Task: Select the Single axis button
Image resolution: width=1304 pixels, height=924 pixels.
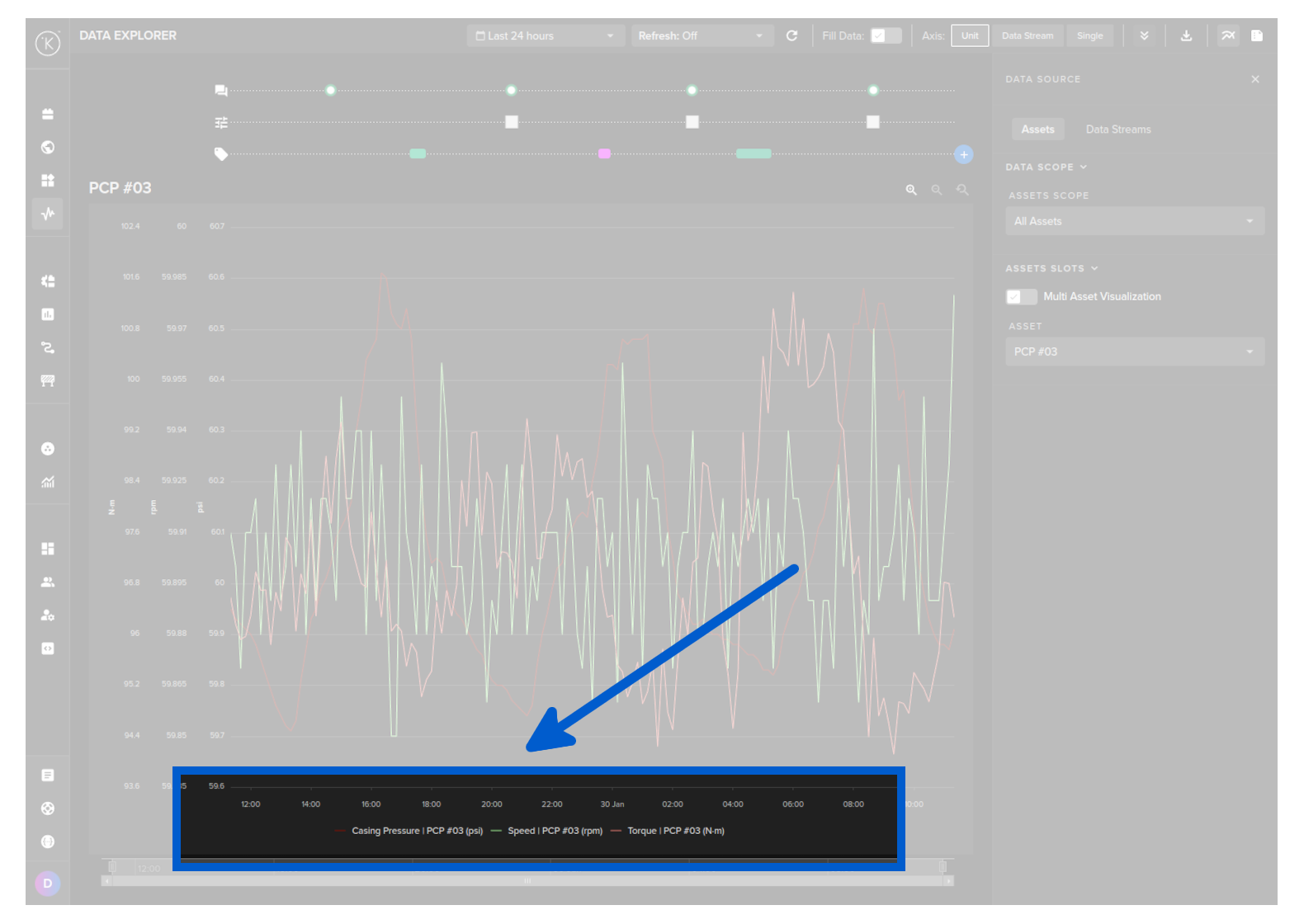Action: 1089,35
